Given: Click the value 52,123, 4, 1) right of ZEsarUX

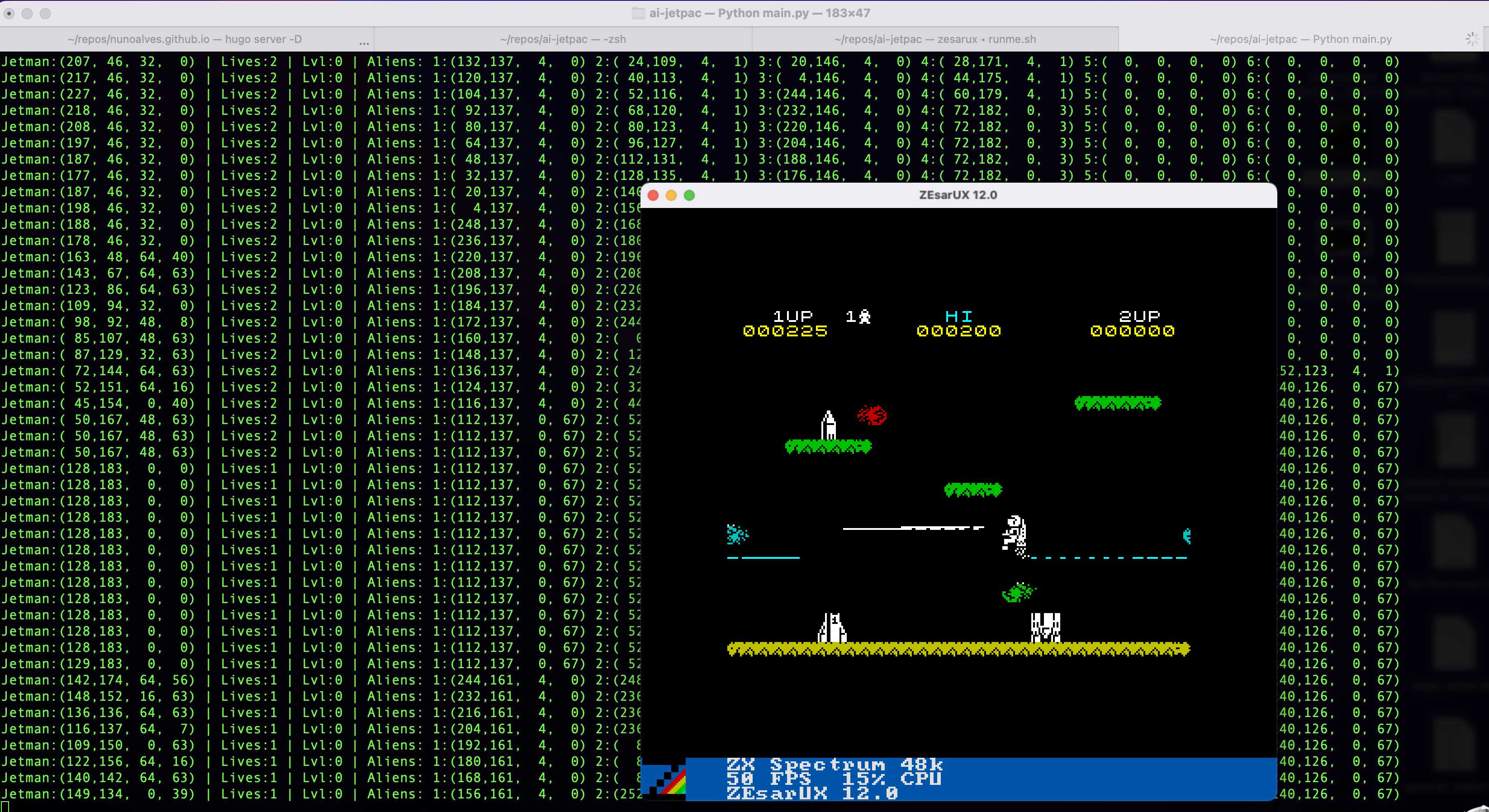Looking at the screenshot, I should click(1339, 370).
